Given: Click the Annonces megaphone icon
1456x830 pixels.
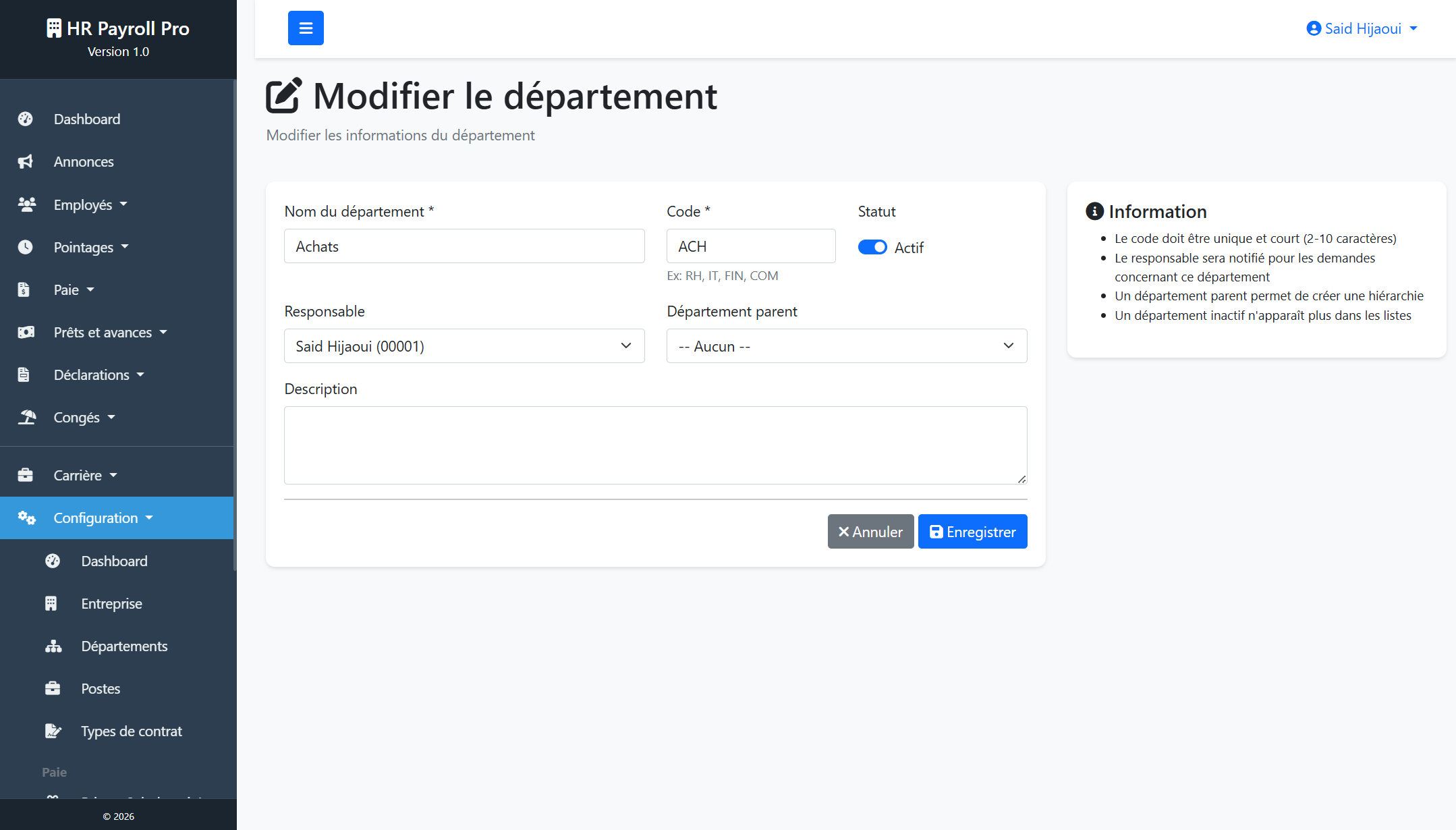Looking at the screenshot, I should point(26,162).
